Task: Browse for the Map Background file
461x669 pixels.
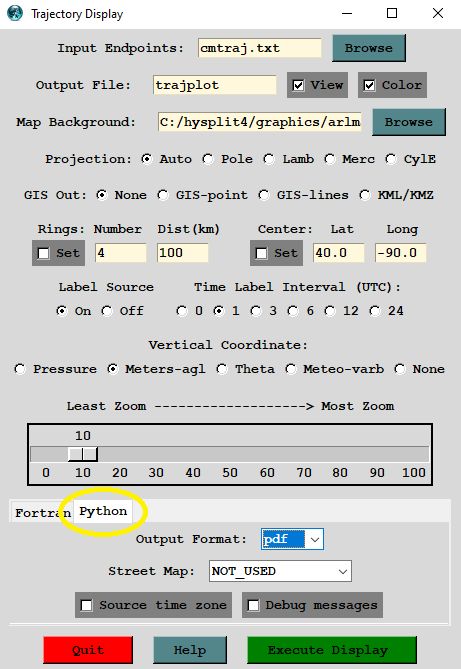Action: click(408, 122)
